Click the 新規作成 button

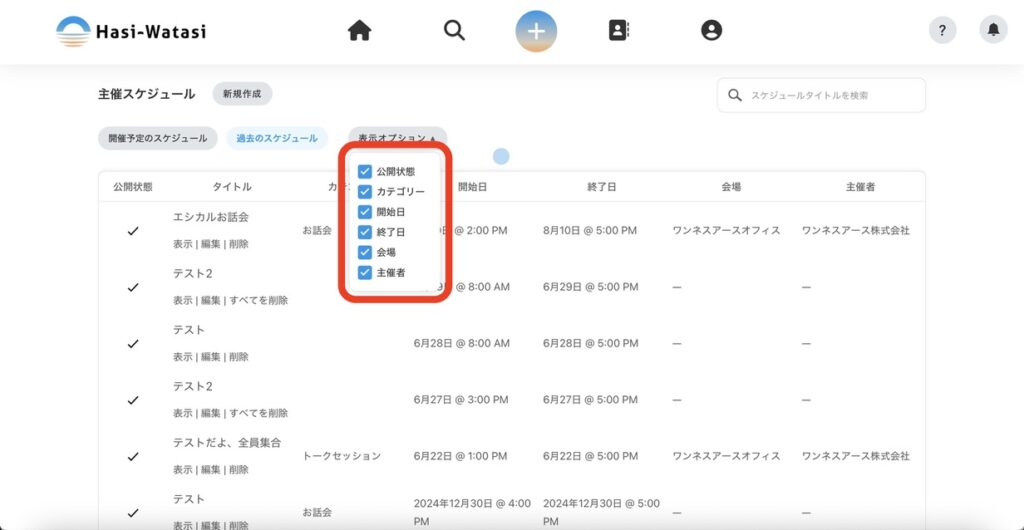pyautogui.click(x=242, y=94)
